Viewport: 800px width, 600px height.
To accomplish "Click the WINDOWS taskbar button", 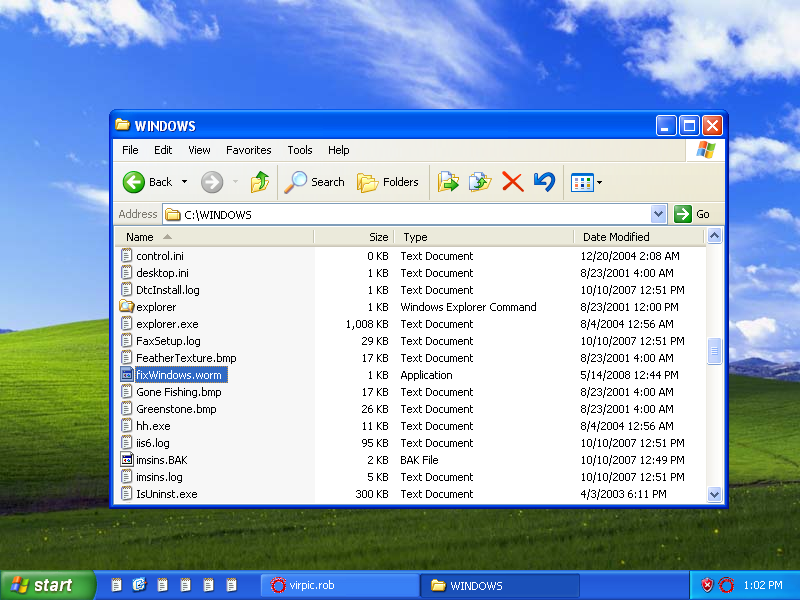I will [x=500, y=585].
